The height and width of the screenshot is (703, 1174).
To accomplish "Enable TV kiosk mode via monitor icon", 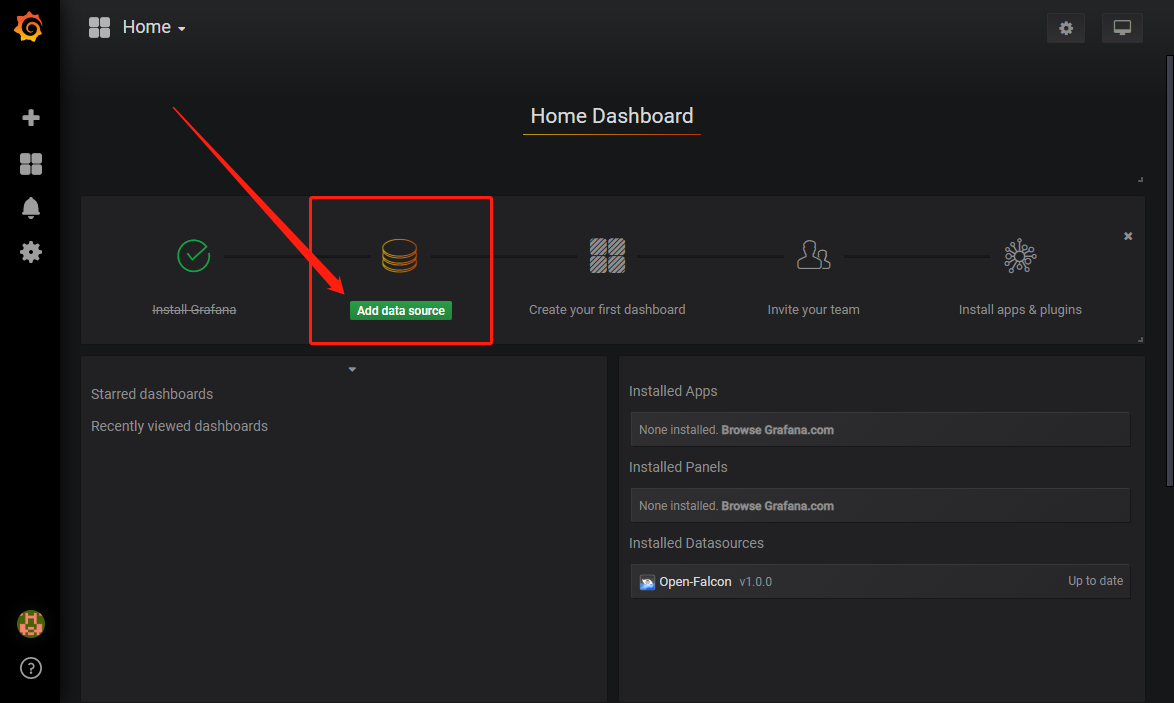I will click(1121, 28).
